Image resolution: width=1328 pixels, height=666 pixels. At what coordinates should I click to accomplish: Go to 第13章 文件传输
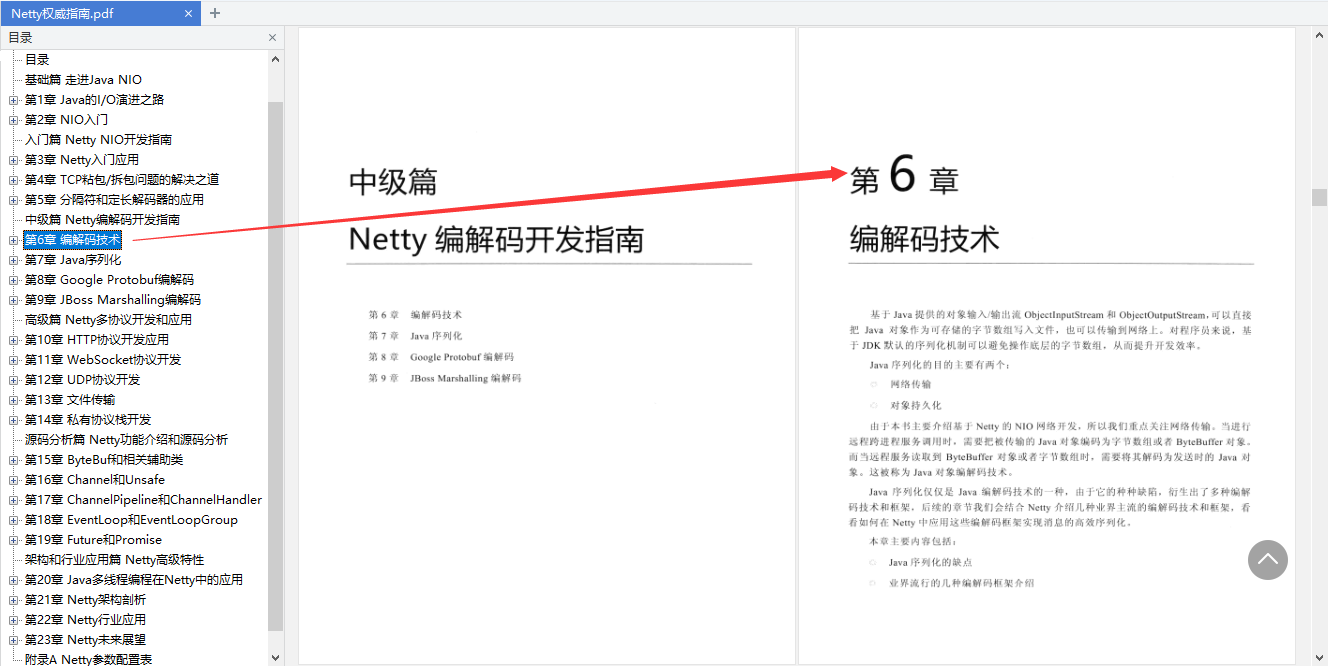pyautogui.click(x=70, y=400)
